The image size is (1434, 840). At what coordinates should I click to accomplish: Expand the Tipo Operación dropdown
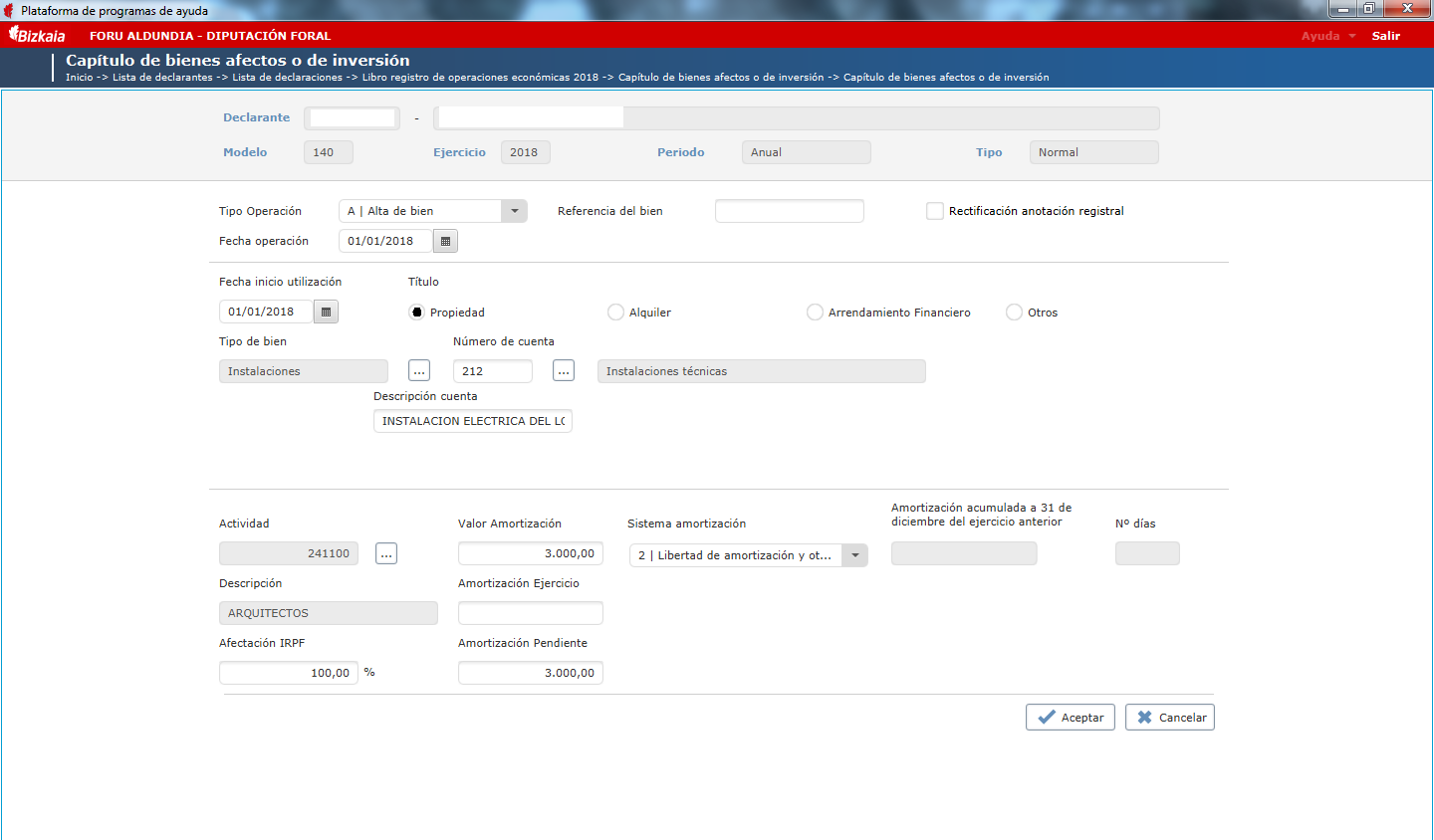[514, 211]
